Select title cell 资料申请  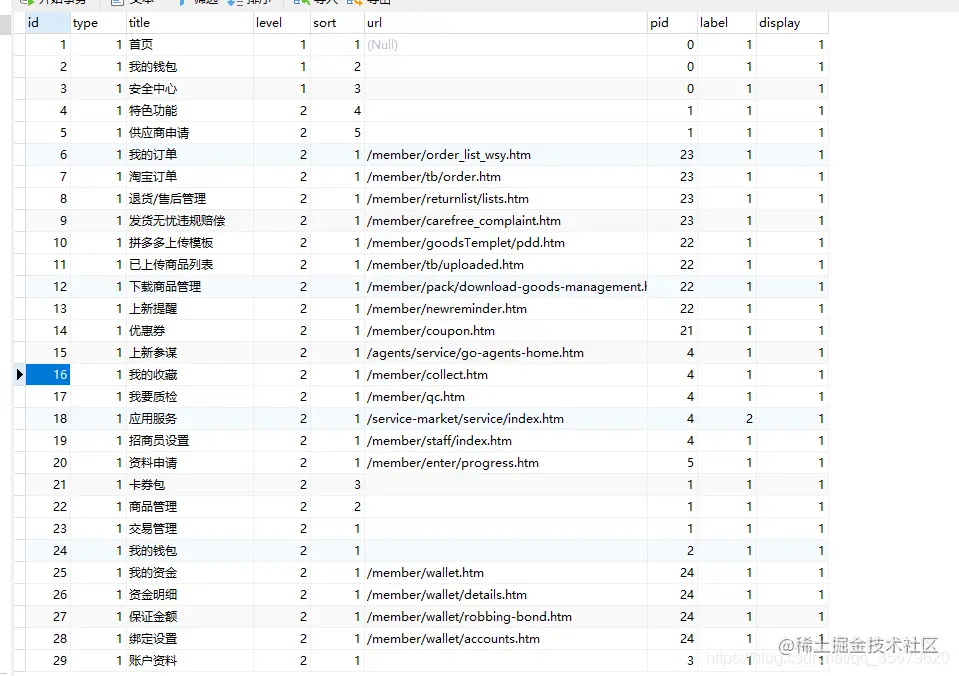(190, 463)
